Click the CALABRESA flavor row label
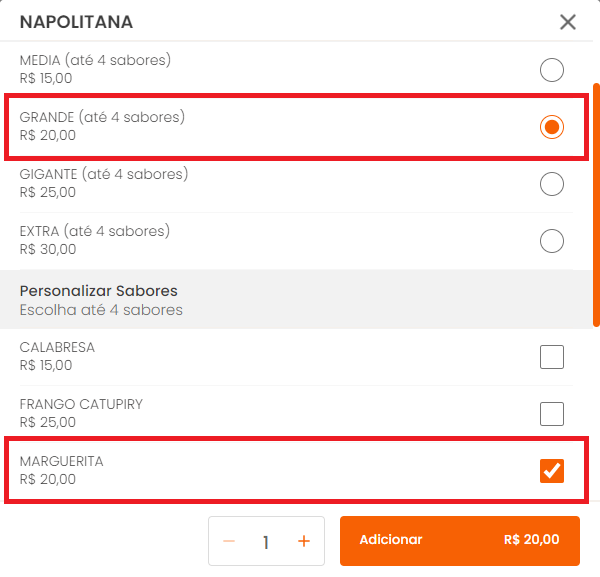600x577 pixels. [x=58, y=347]
